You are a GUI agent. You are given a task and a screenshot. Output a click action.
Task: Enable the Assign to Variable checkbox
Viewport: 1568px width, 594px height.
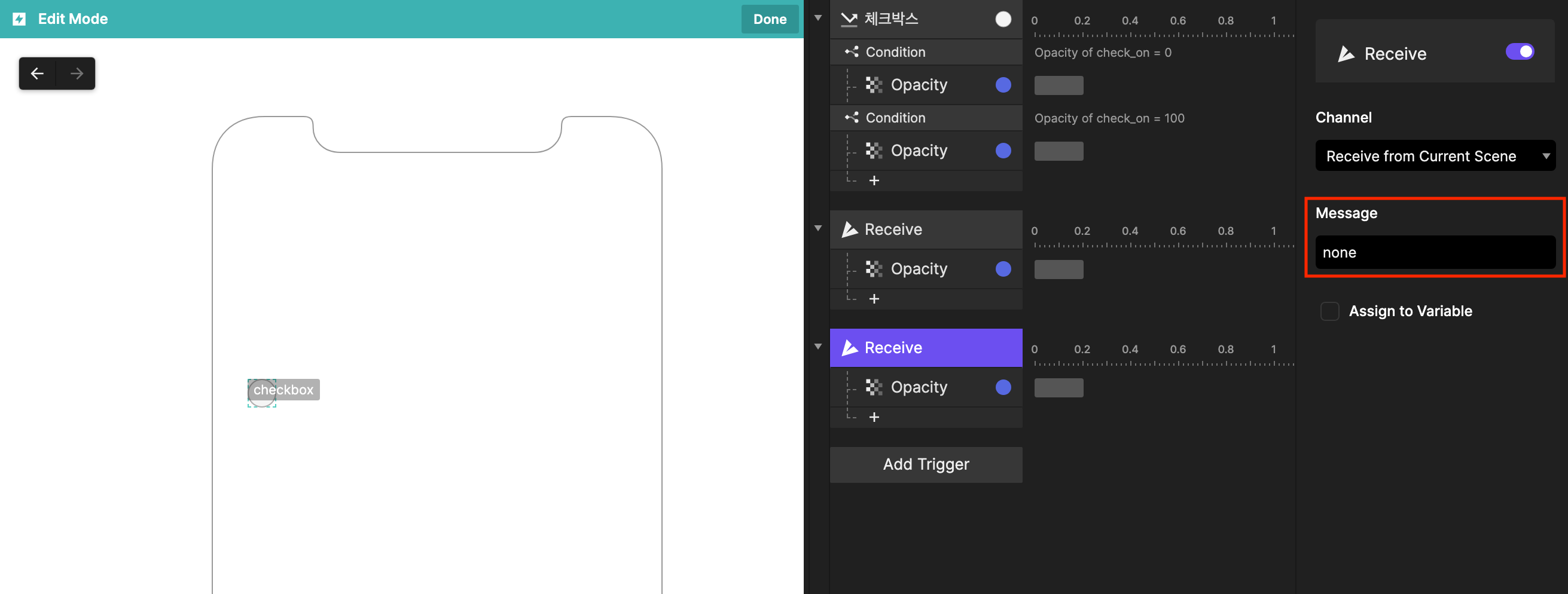tap(1329, 311)
